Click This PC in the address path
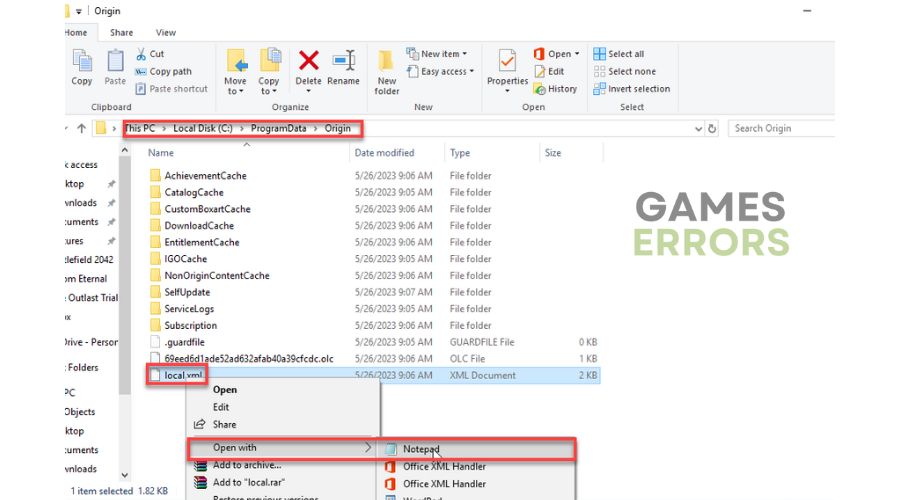 coord(140,129)
